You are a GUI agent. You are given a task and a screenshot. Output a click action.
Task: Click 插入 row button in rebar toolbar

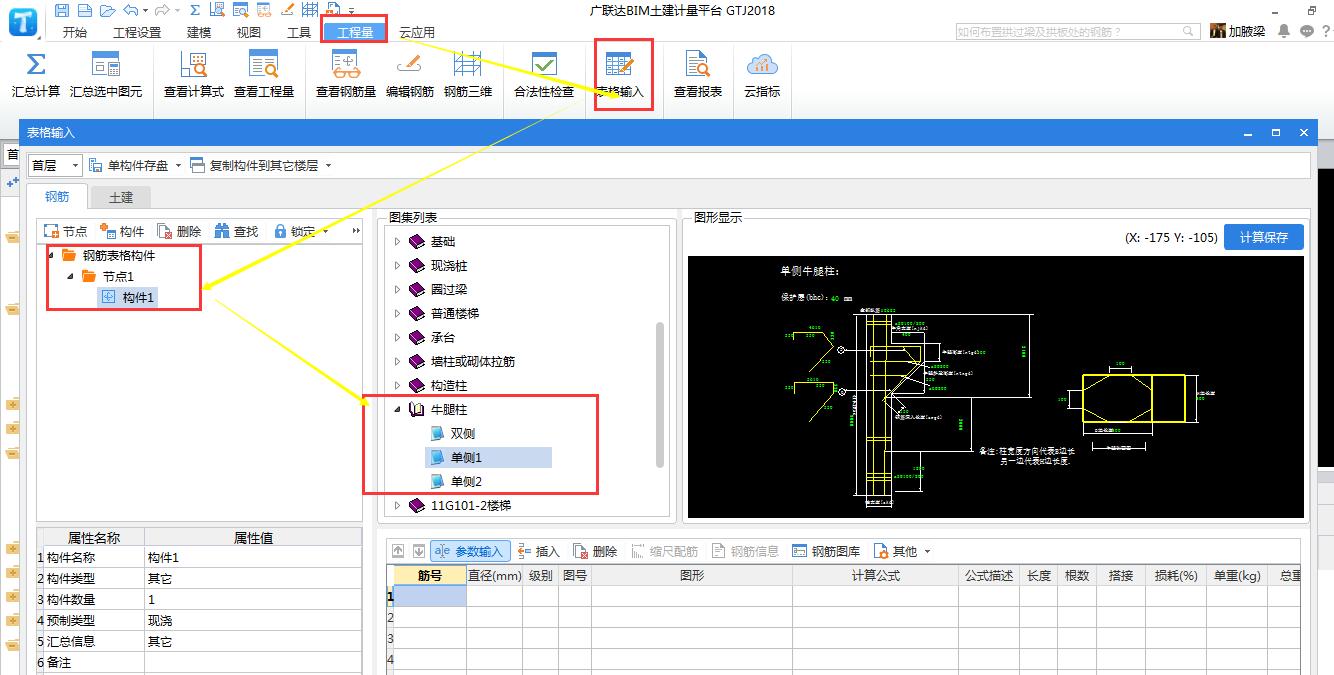pyautogui.click(x=539, y=551)
